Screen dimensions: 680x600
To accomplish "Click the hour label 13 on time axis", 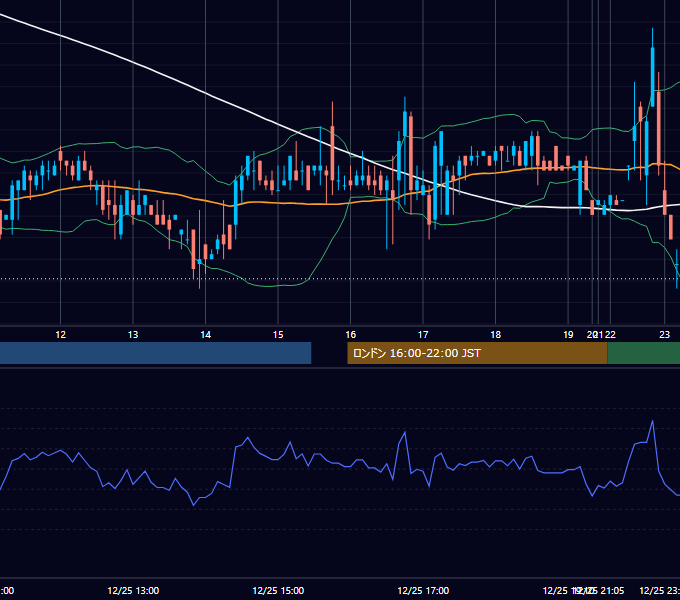I will click(x=133, y=335).
